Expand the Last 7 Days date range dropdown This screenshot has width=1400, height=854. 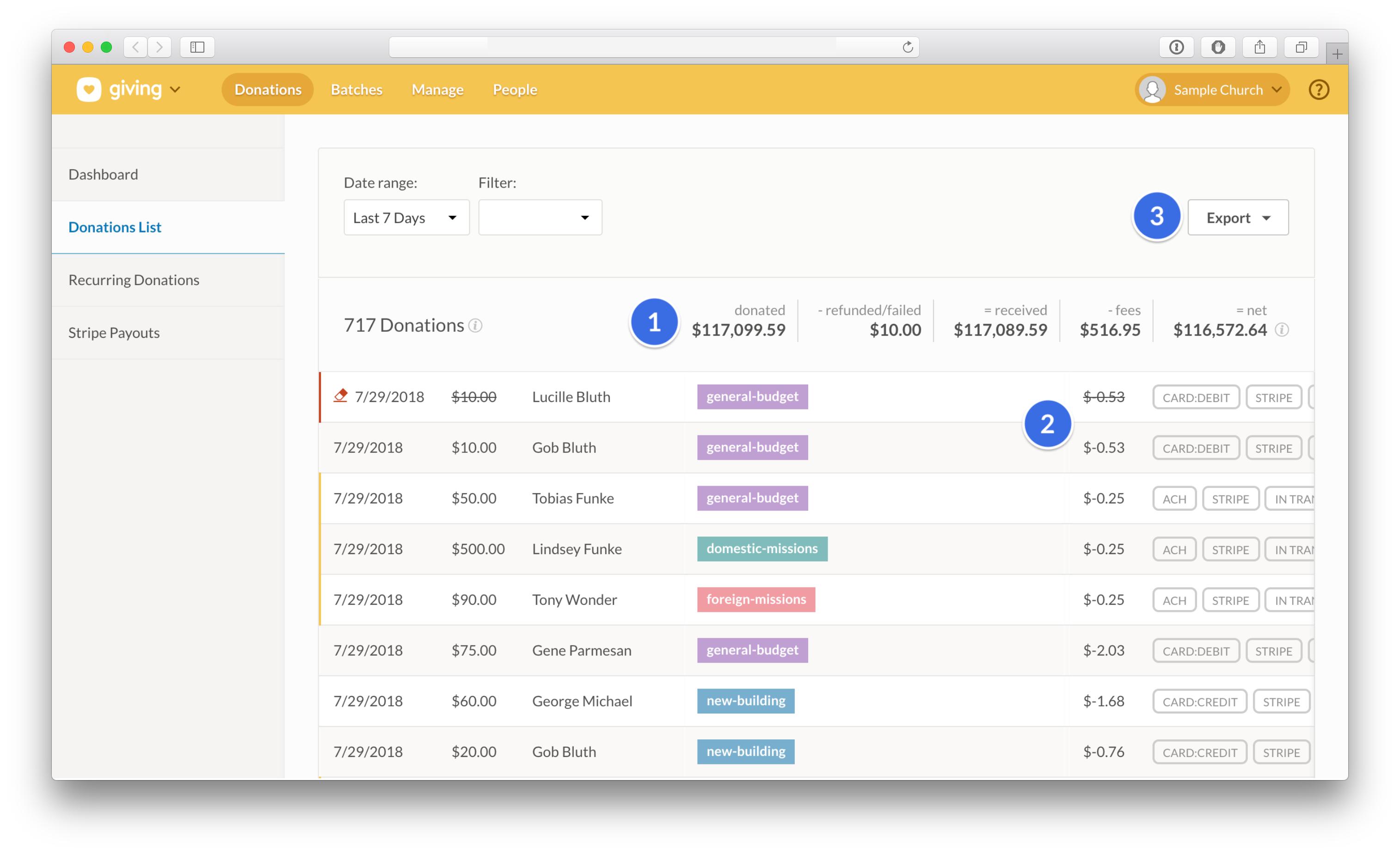(406, 218)
